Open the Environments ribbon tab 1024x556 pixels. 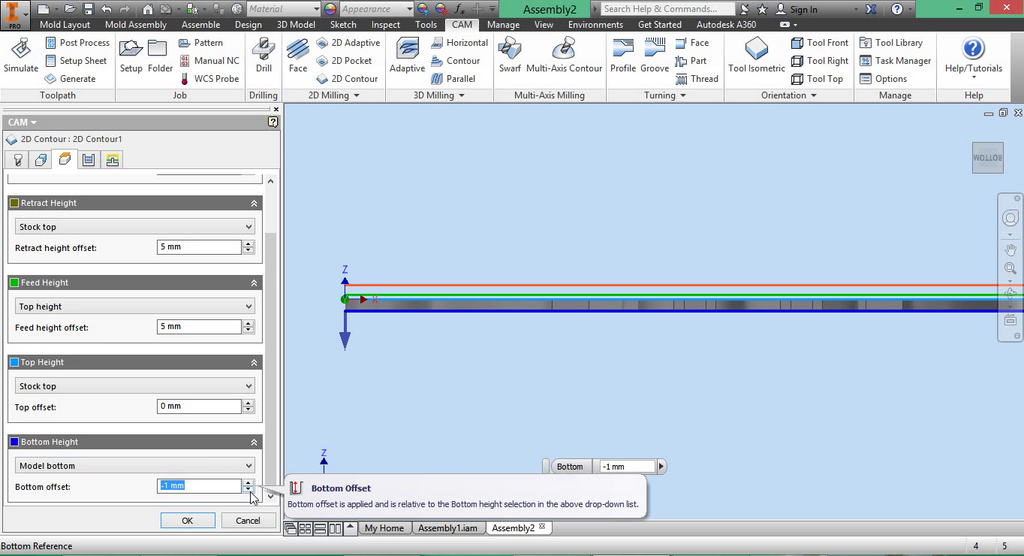point(596,25)
